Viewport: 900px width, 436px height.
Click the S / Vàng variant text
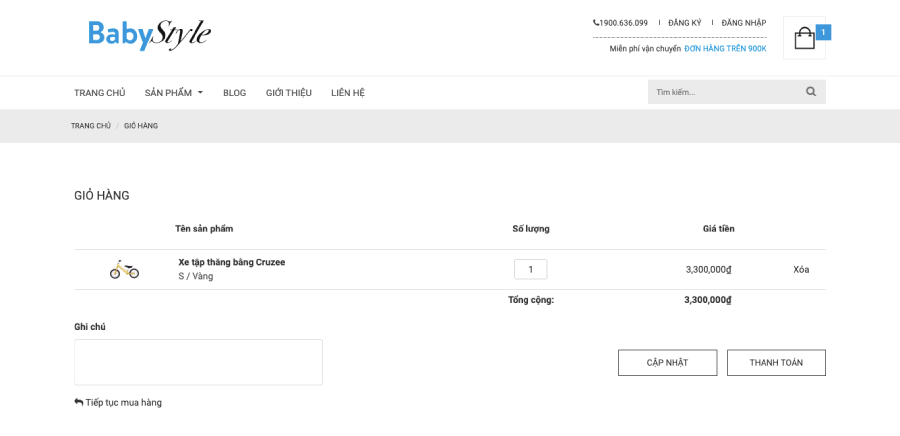tap(196, 276)
